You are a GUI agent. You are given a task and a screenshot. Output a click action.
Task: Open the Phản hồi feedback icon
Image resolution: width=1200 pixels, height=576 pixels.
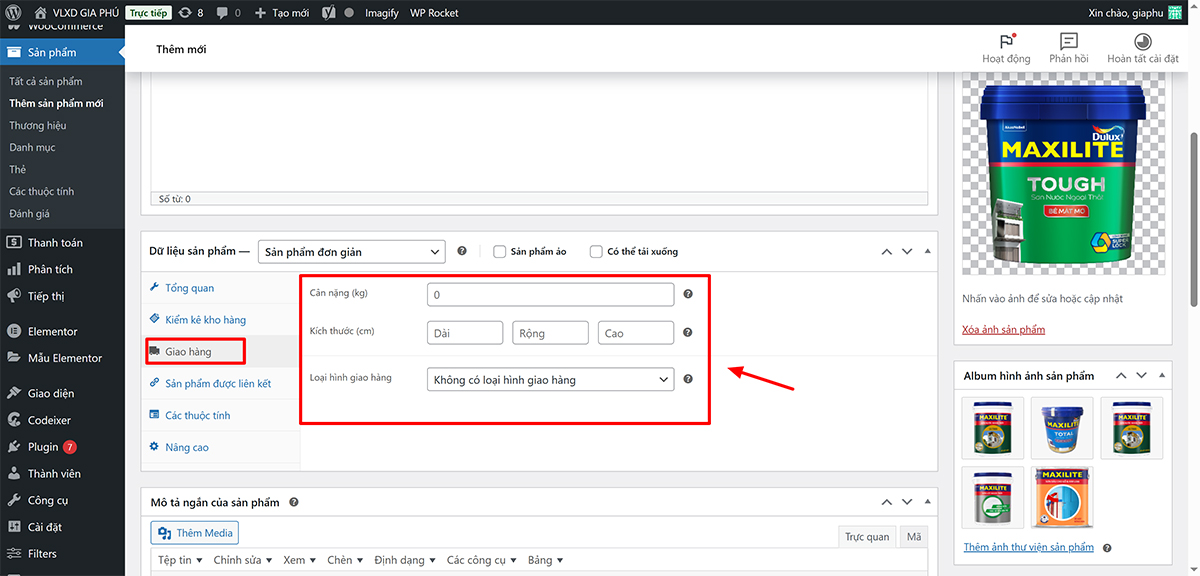(x=1068, y=42)
